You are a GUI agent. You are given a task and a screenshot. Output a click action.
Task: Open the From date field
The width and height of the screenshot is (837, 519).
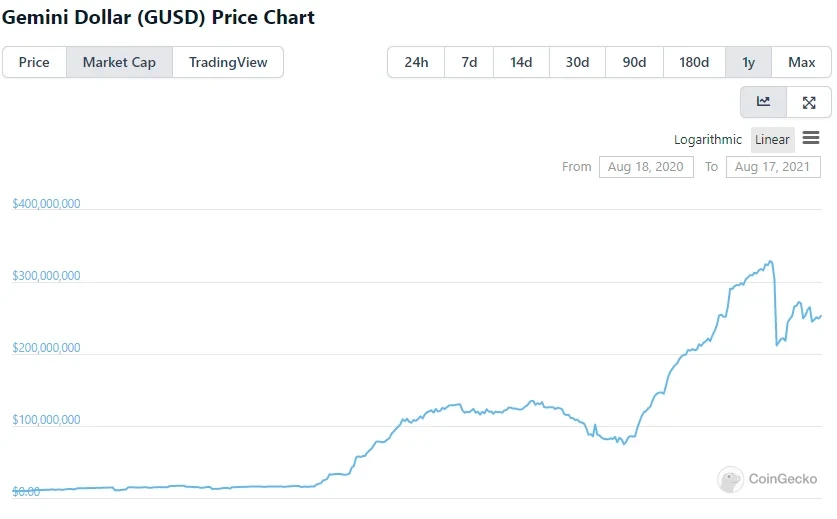pos(646,167)
